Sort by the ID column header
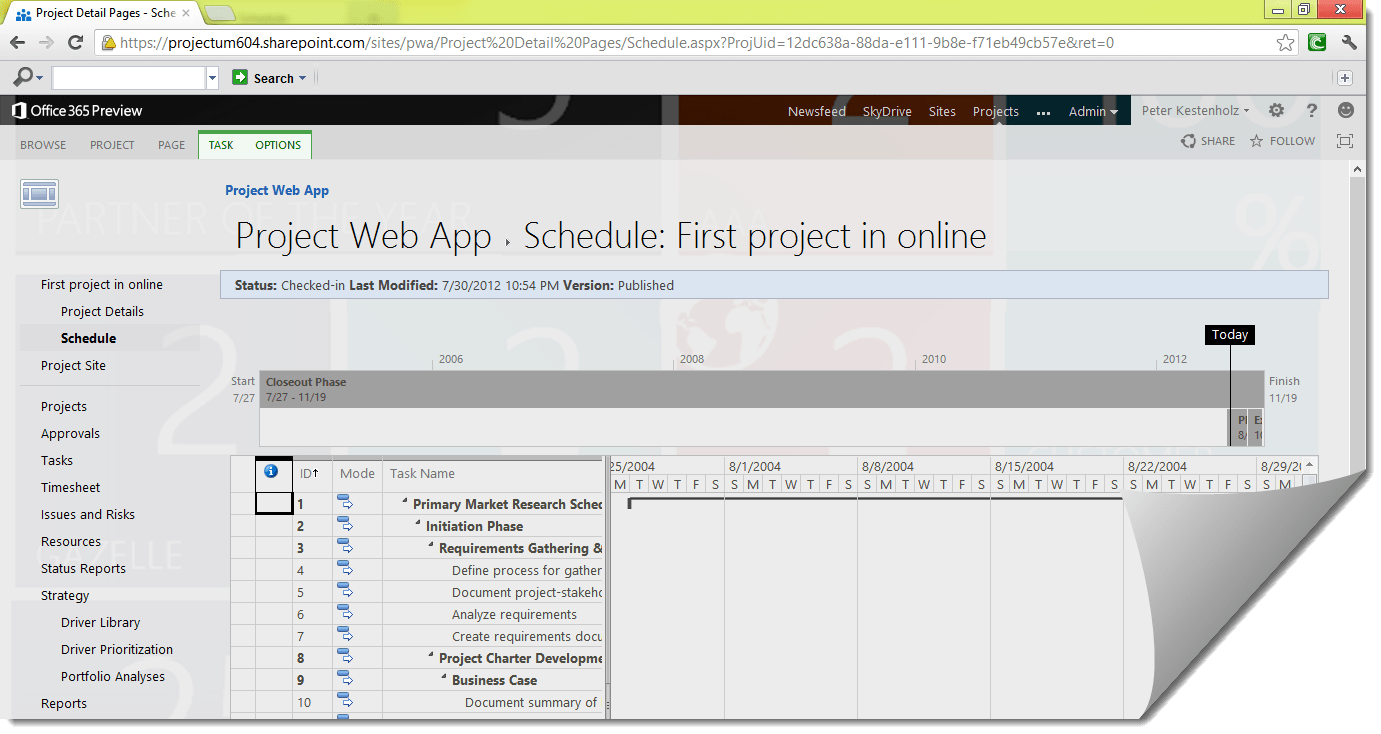The width and height of the screenshot is (1381, 734). [311, 473]
